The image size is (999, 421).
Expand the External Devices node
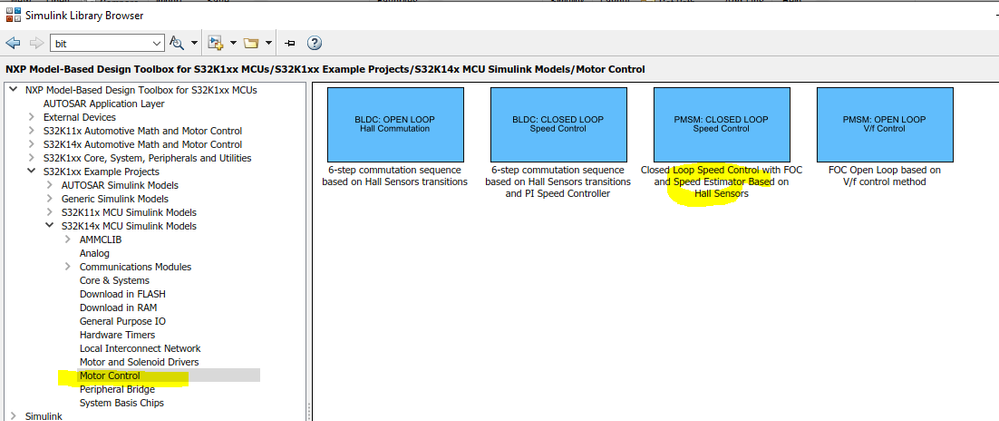tap(31, 117)
